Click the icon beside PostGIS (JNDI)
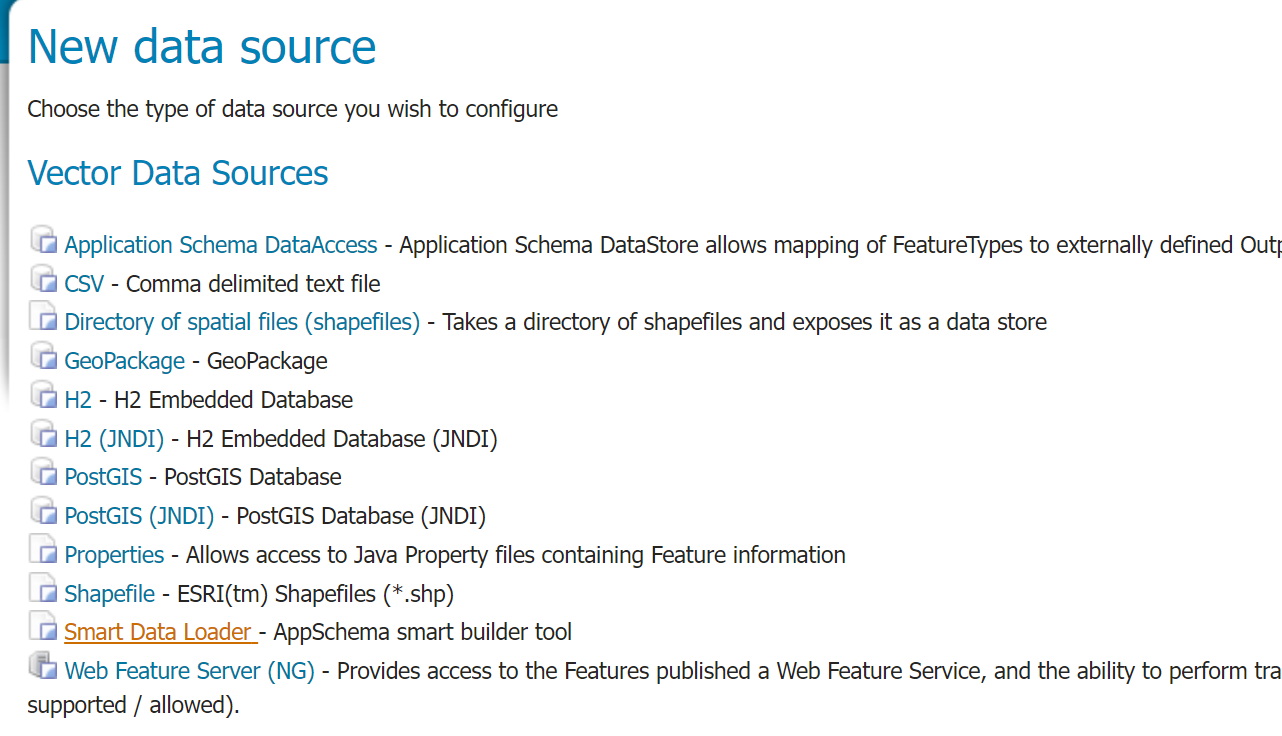Image resolution: width=1282 pixels, height=736 pixels. [x=43, y=512]
